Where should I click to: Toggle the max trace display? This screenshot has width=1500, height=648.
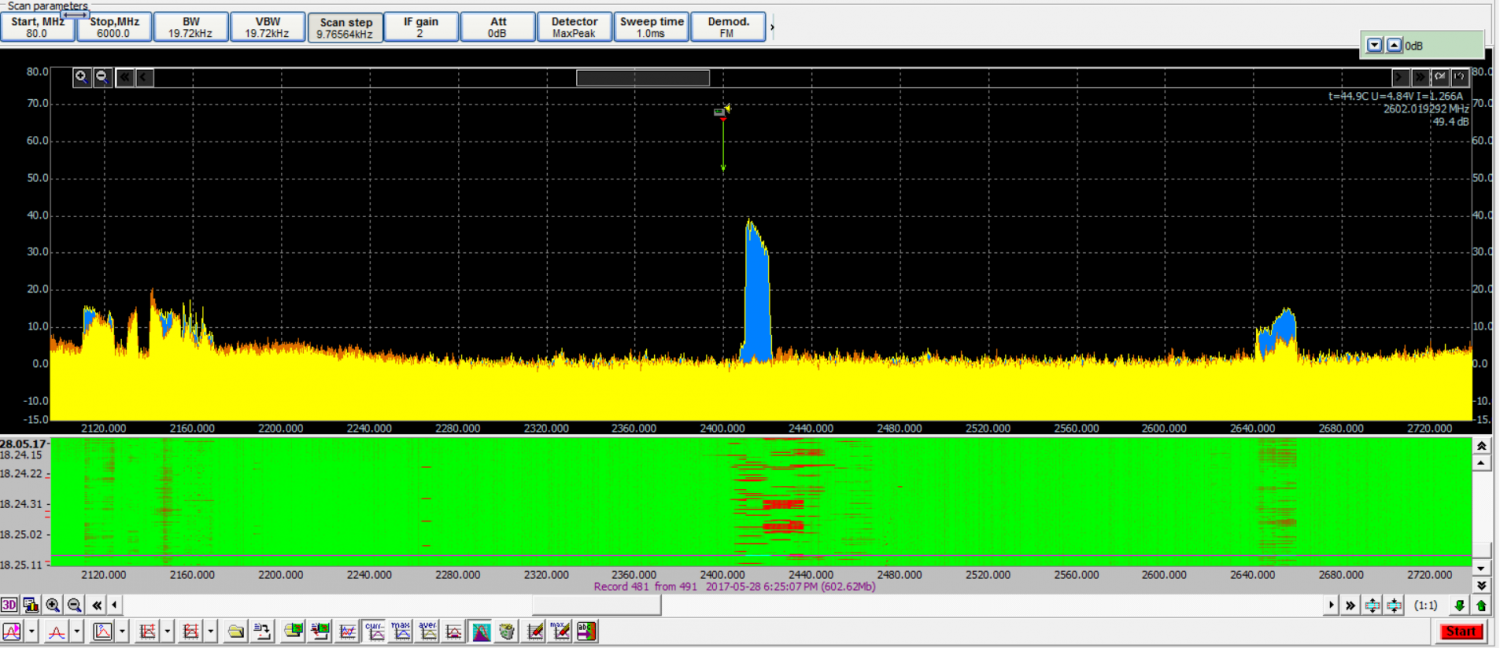coord(401,631)
